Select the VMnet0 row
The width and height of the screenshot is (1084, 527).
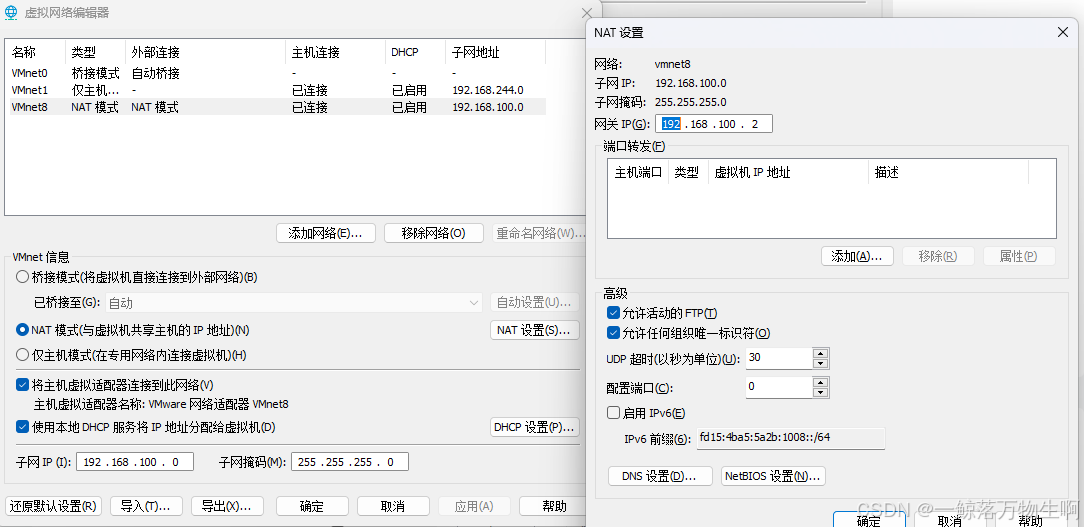(x=275, y=73)
